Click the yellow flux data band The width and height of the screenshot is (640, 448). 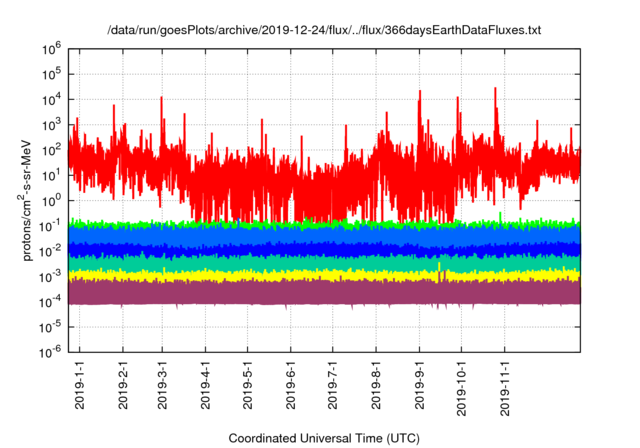tap(324, 276)
